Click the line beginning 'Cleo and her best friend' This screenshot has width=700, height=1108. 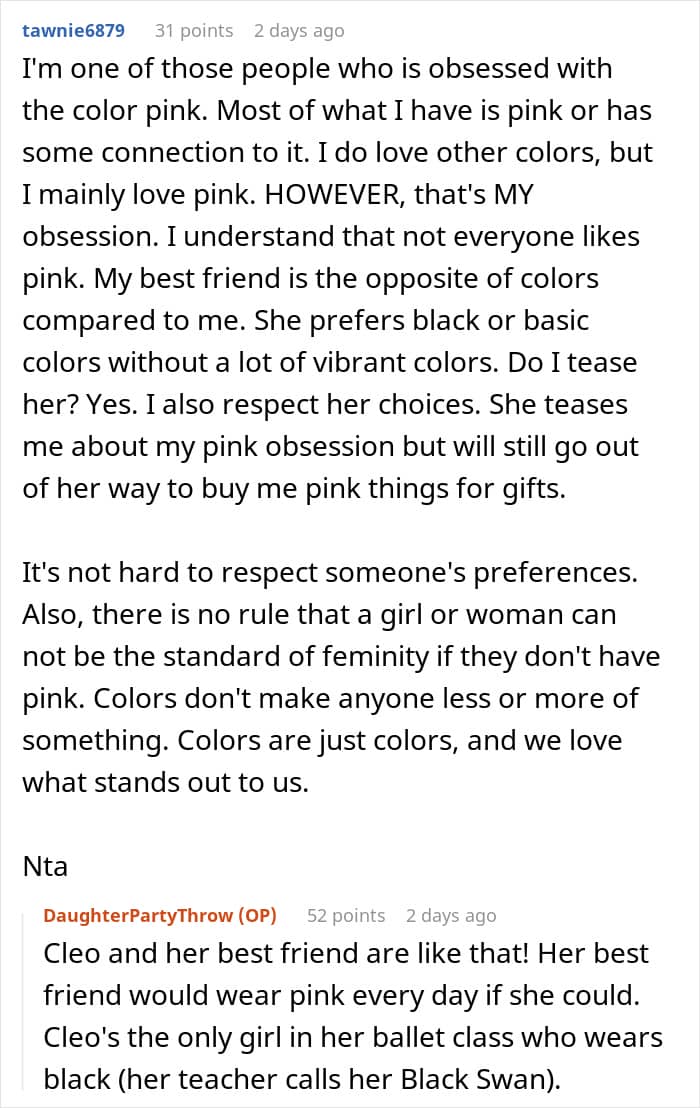[345, 953]
